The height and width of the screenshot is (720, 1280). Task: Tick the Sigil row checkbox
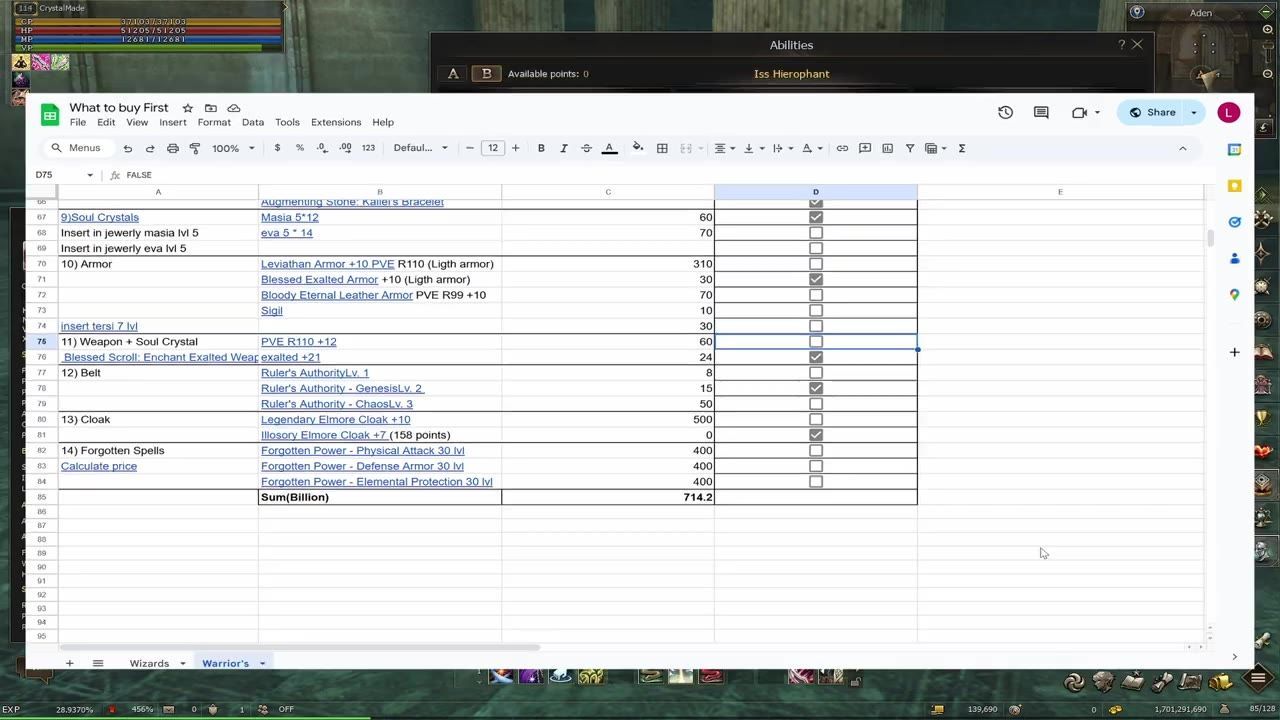coord(816,310)
